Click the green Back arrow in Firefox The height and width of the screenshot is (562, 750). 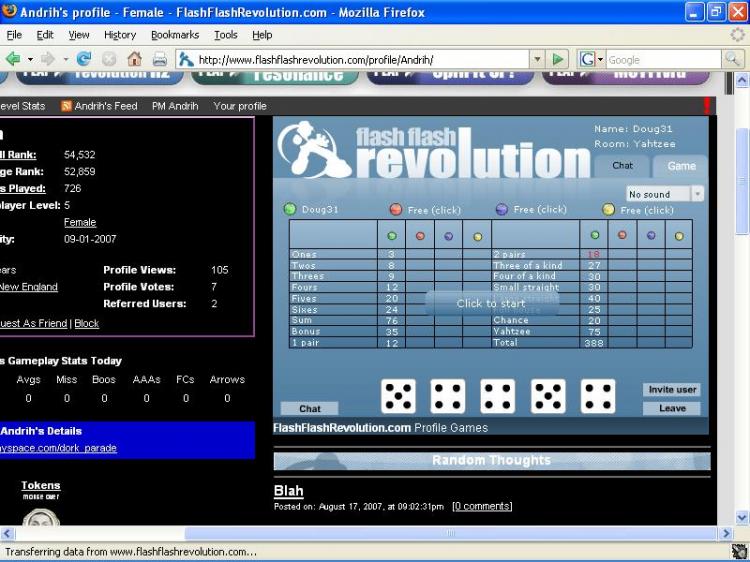pos(13,59)
